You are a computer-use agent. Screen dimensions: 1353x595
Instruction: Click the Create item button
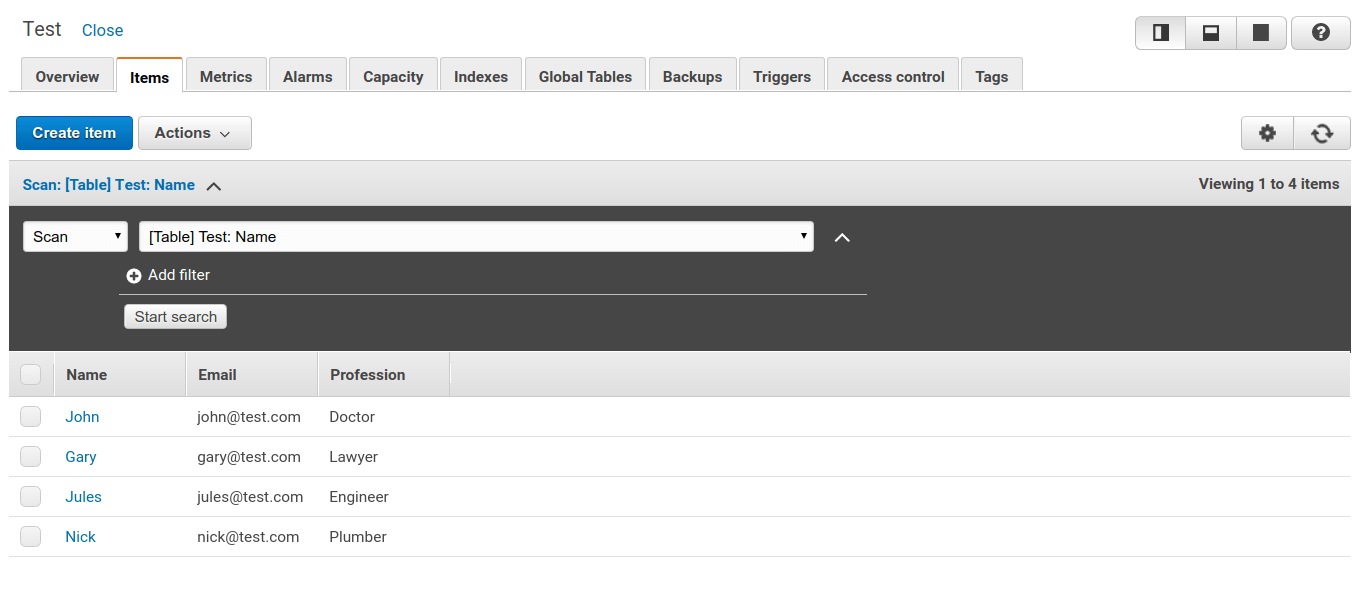tap(74, 133)
